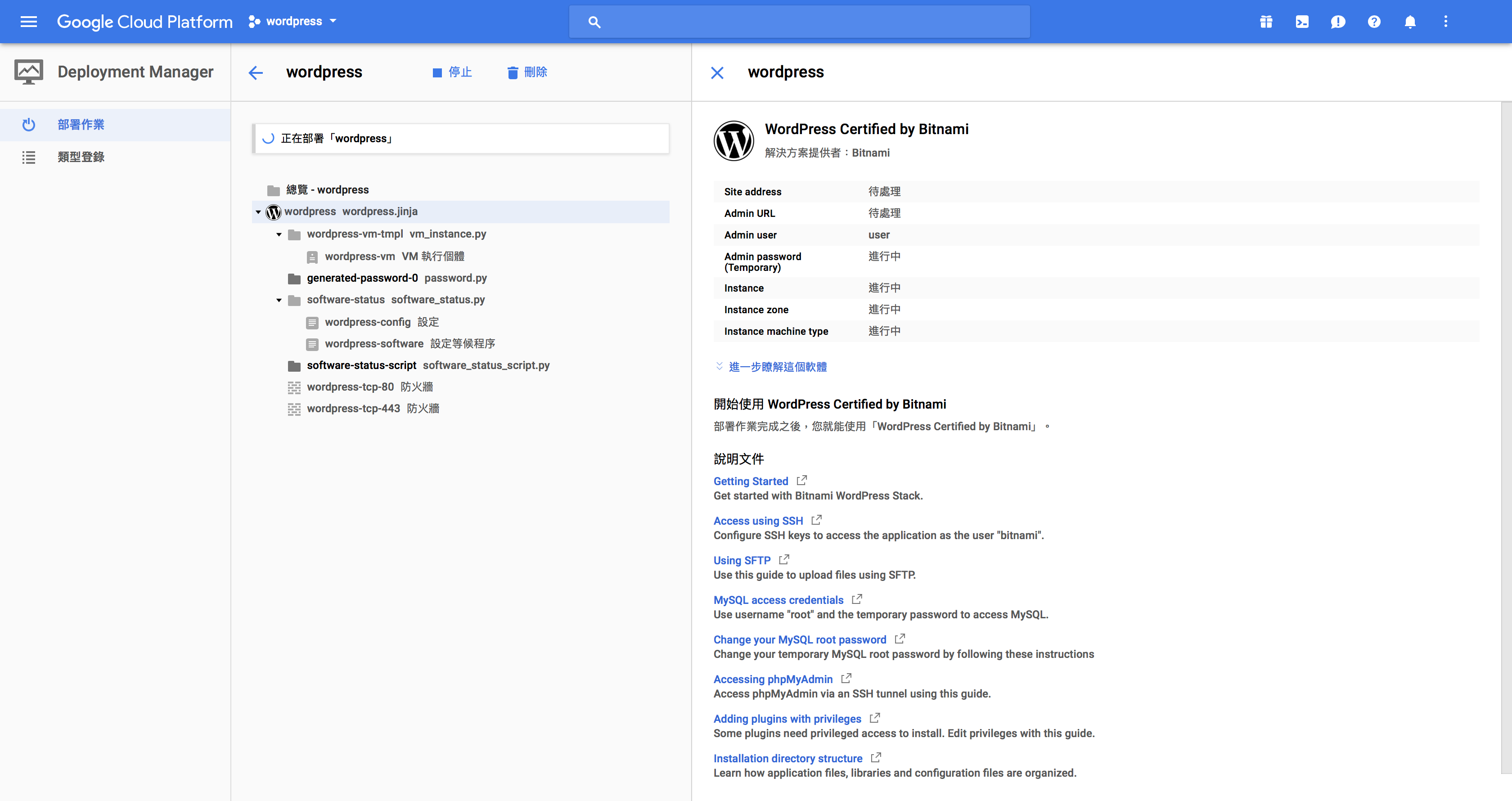Viewport: 1512px width, 801px height.
Task: Select 類型登錄 in the sidebar
Action: [81, 157]
